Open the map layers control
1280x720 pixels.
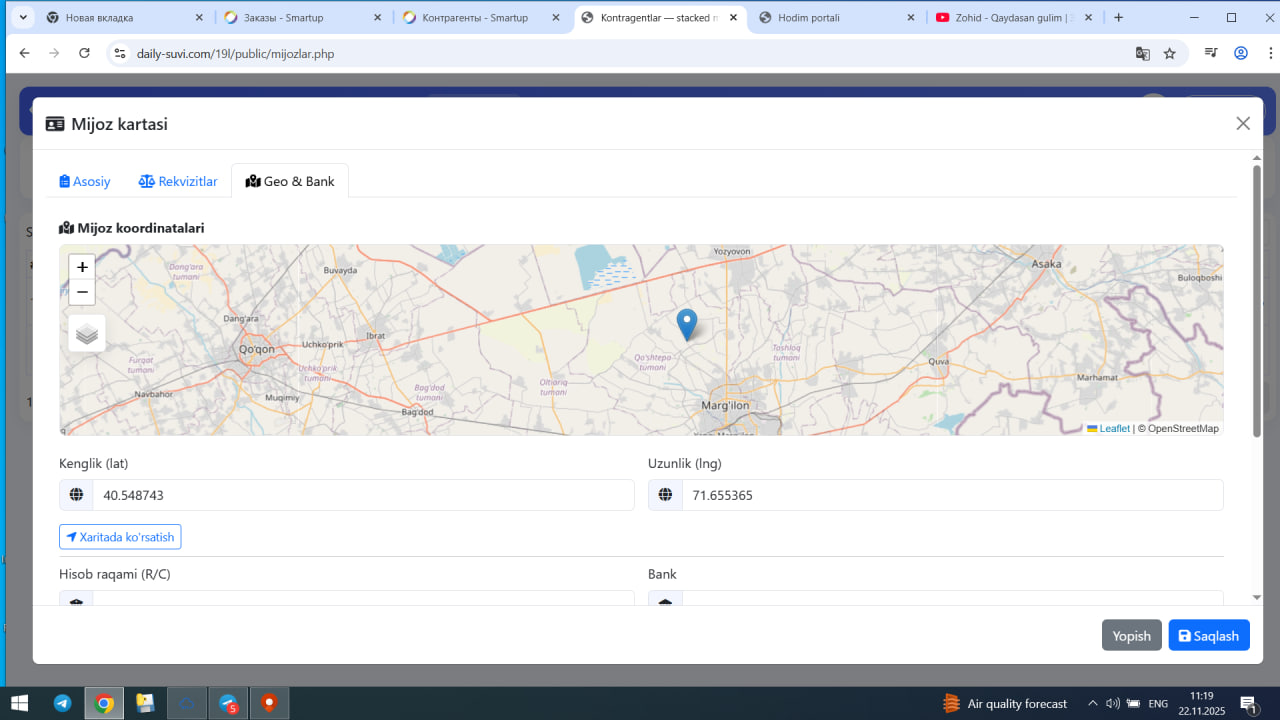[87, 333]
